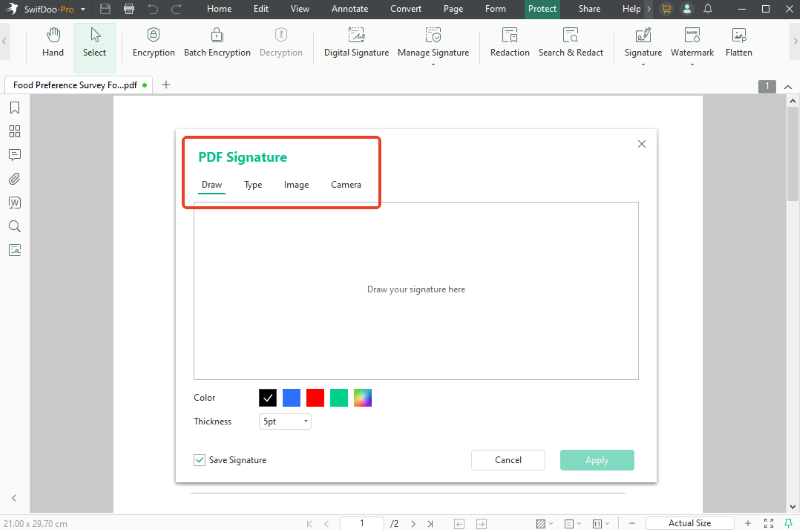Undo the last action
800x530 pixels.
(153, 9)
